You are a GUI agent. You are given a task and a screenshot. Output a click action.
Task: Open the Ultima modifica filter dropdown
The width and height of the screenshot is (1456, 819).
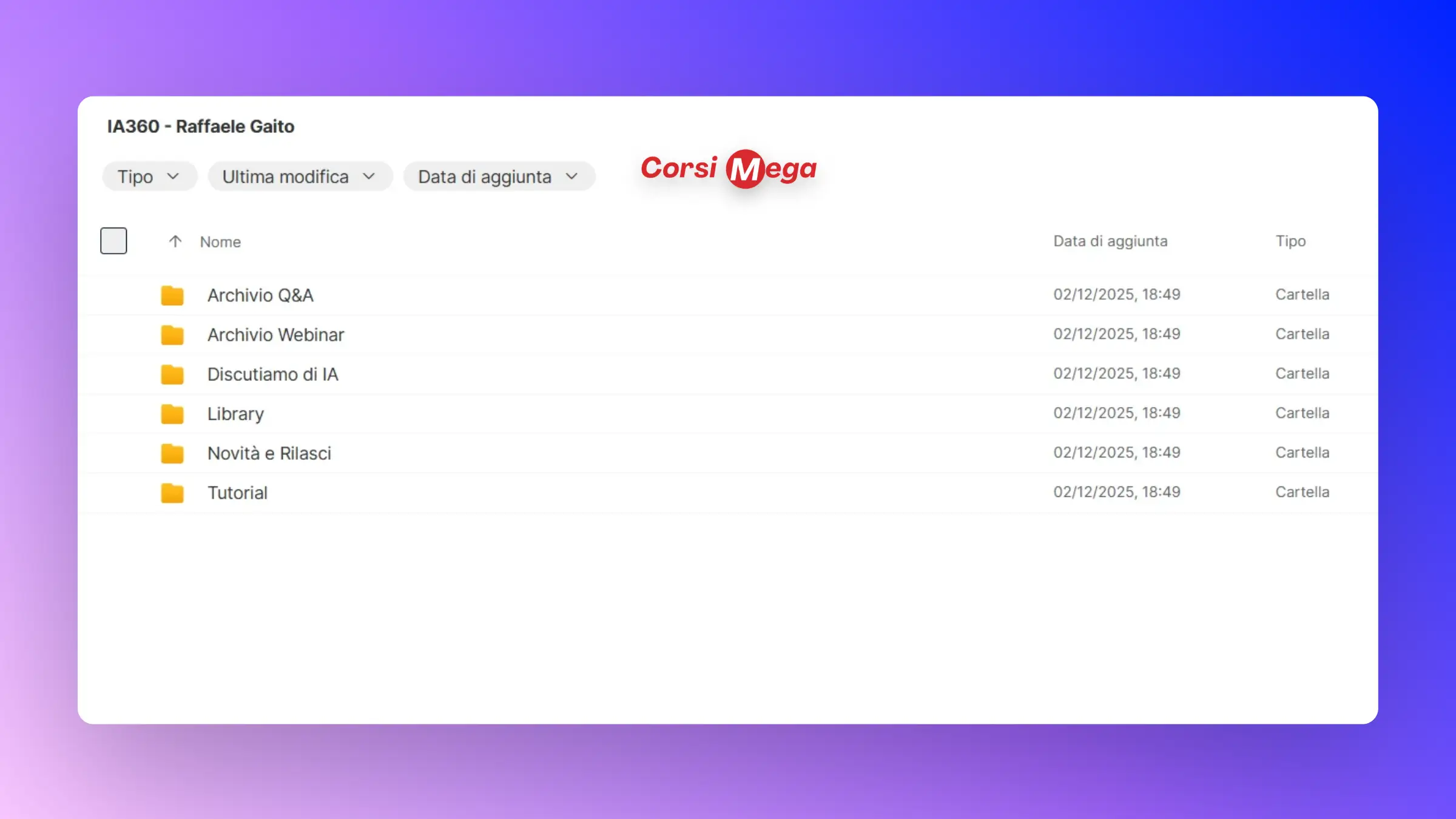point(300,177)
